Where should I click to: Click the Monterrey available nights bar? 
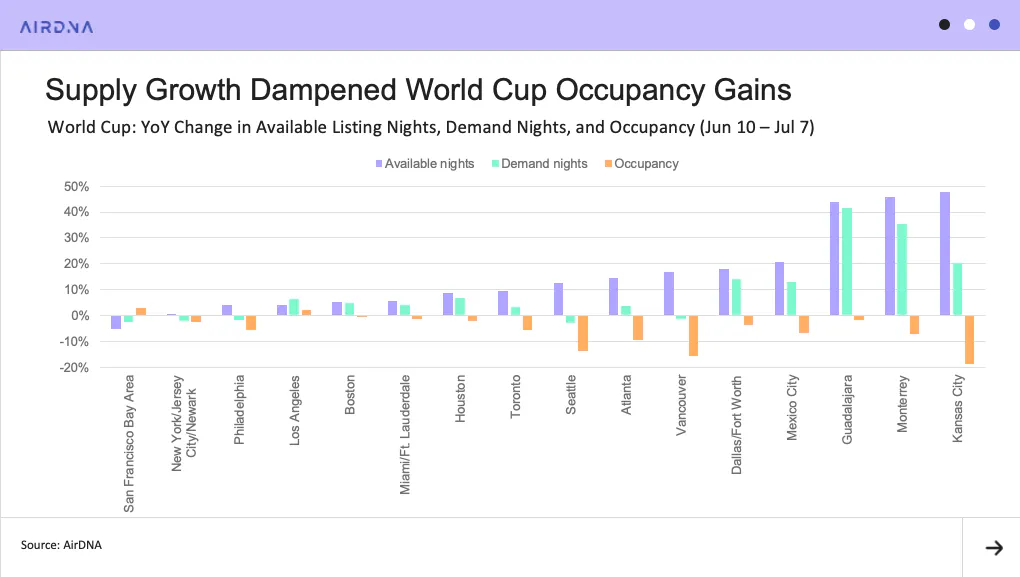pos(890,256)
